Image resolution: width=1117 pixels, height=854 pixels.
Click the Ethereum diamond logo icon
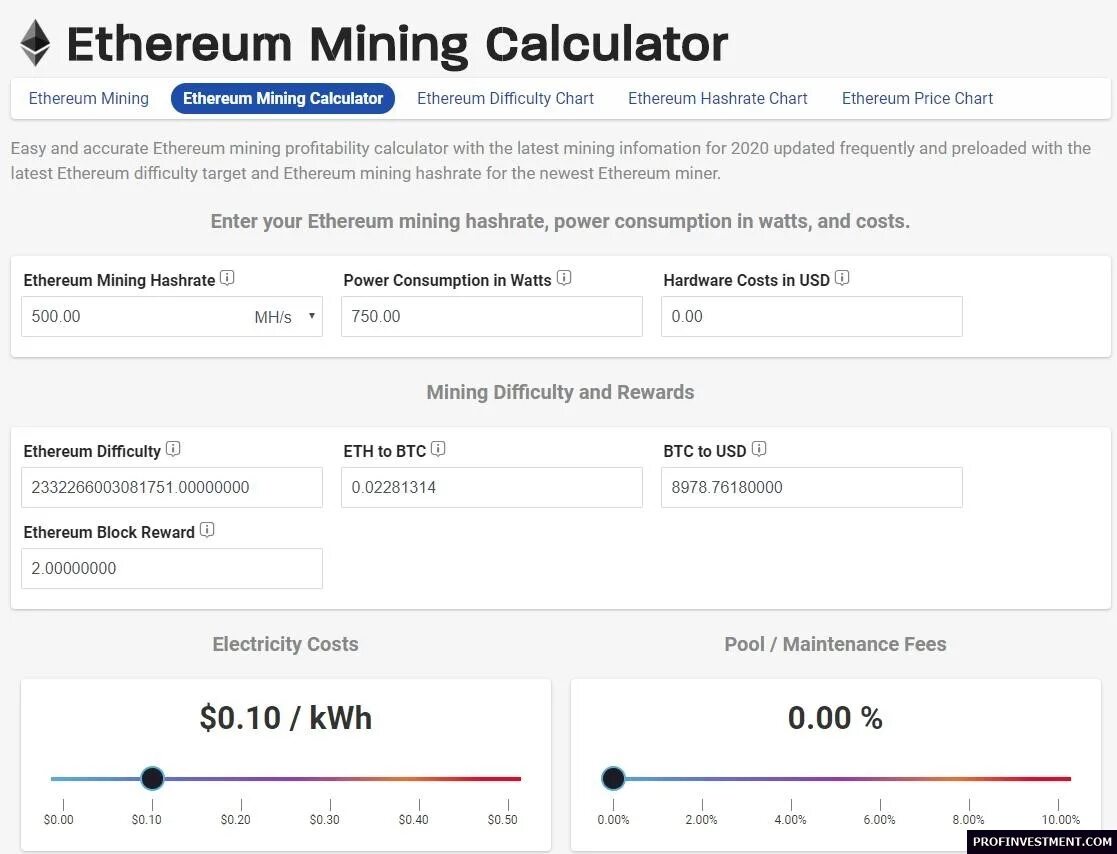pos(35,43)
